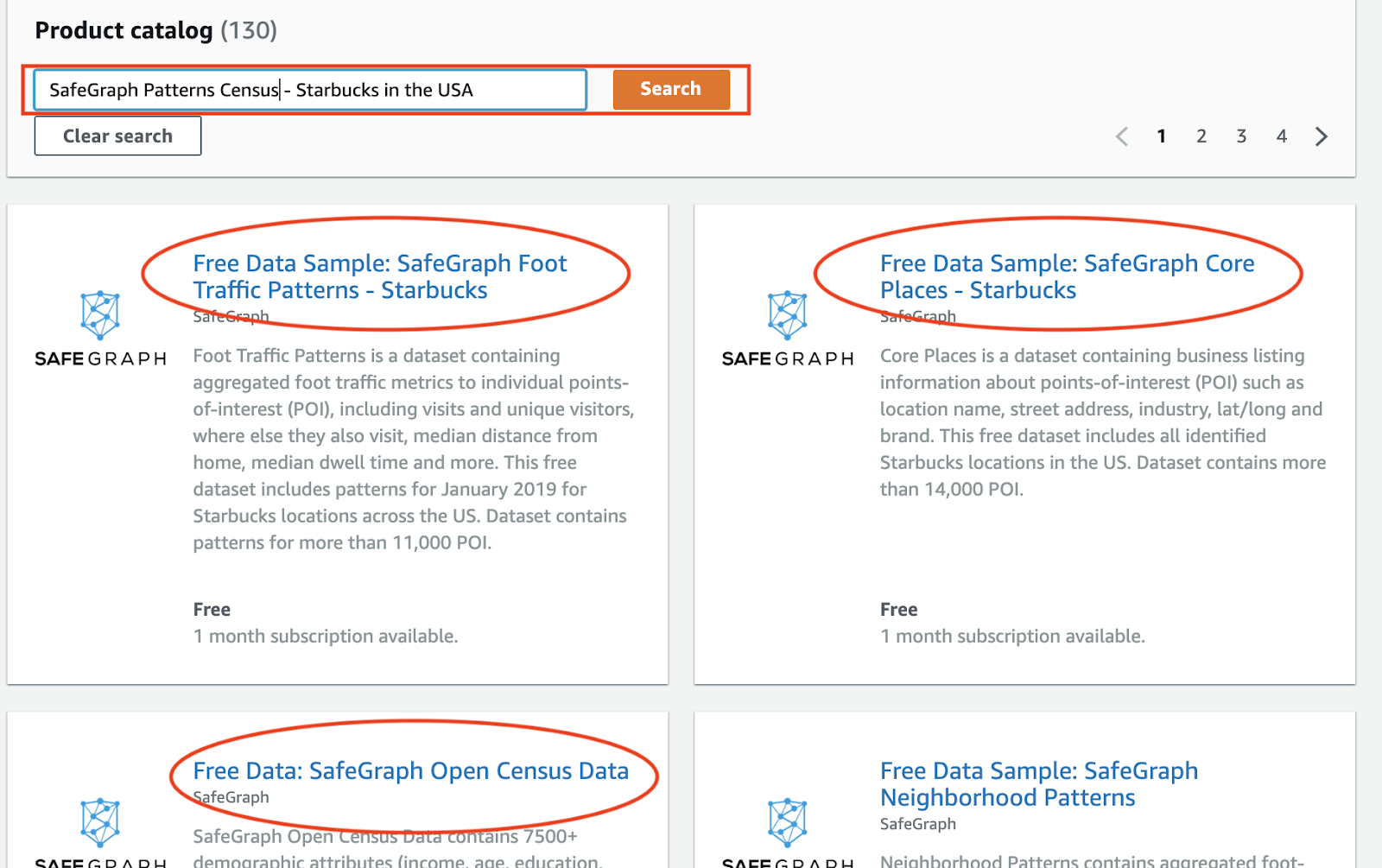Open SafeGraph Core Places - Starbucks listing
Screen dimensions: 1382x868
tap(1067, 276)
